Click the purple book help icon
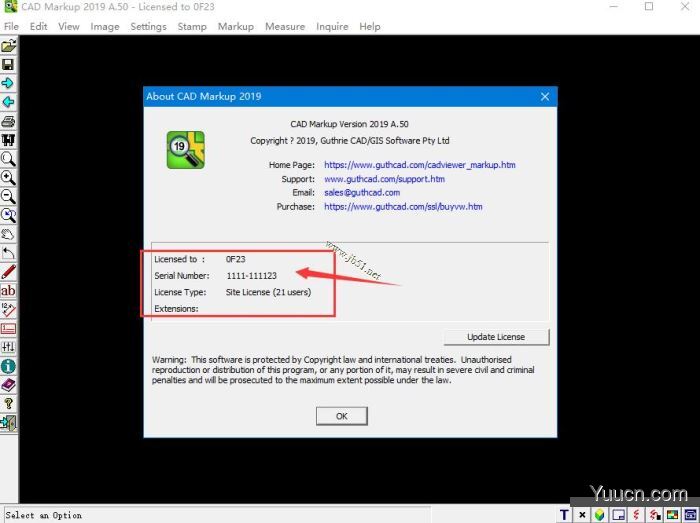This screenshot has width=700, height=523. (8, 385)
